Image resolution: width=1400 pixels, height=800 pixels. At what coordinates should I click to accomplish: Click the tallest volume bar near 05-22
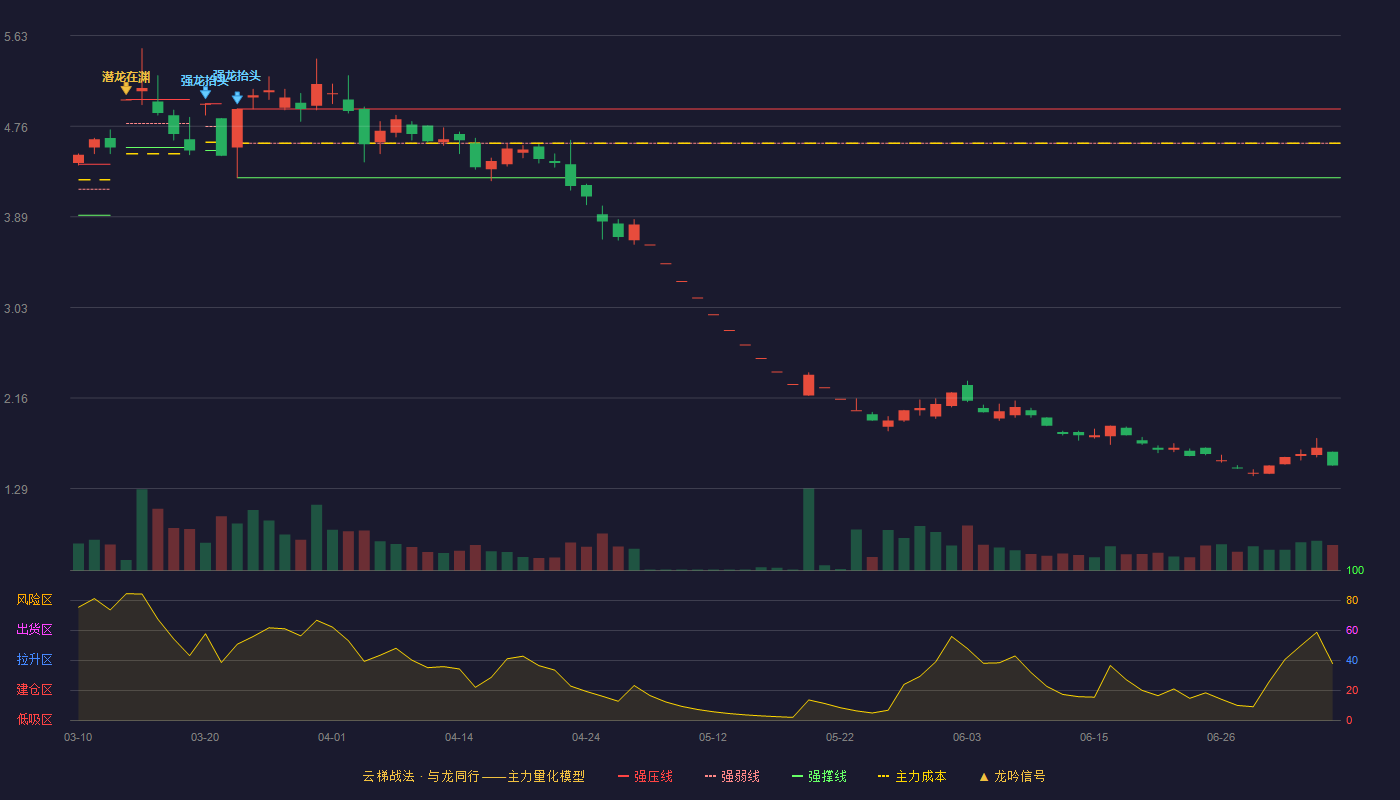tap(808, 530)
